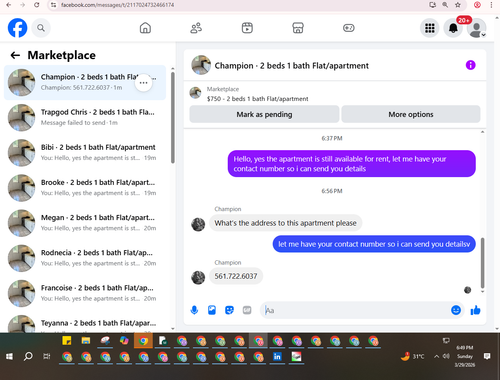Open File Explorer in the taskbar
This screenshot has width=500, height=380.
click(x=86, y=341)
